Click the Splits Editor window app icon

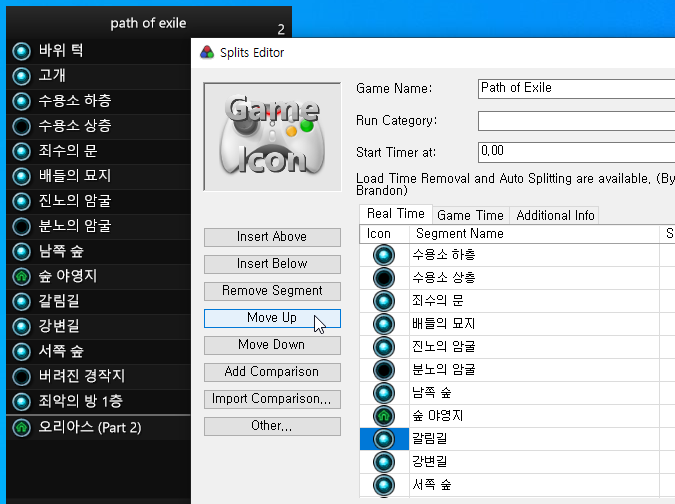pyautogui.click(x=207, y=53)
